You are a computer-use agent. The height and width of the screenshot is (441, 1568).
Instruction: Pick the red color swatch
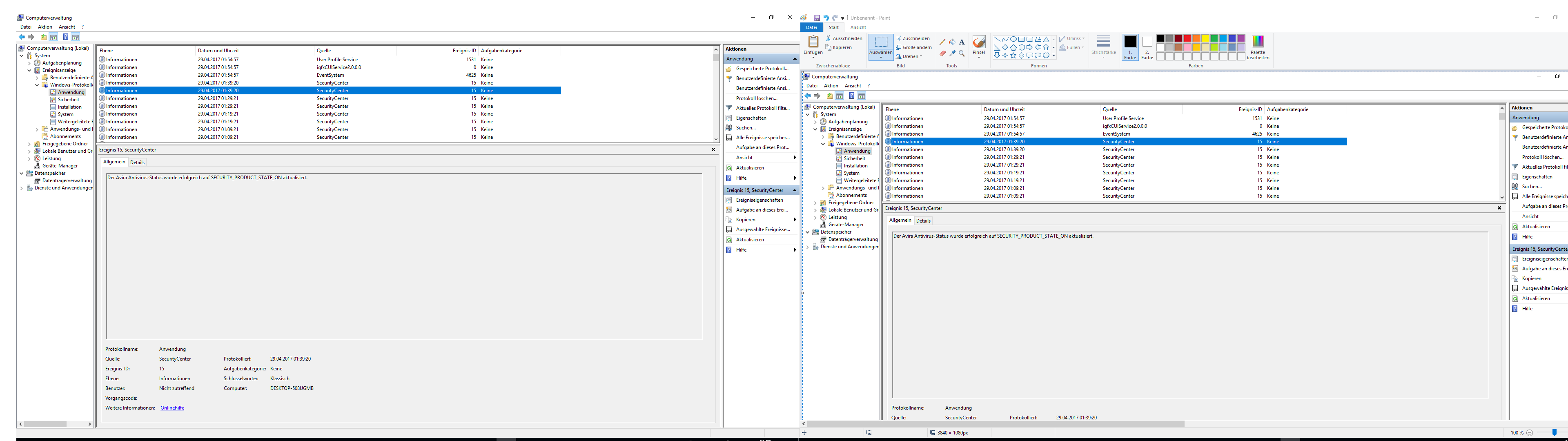pos(1187,39)
